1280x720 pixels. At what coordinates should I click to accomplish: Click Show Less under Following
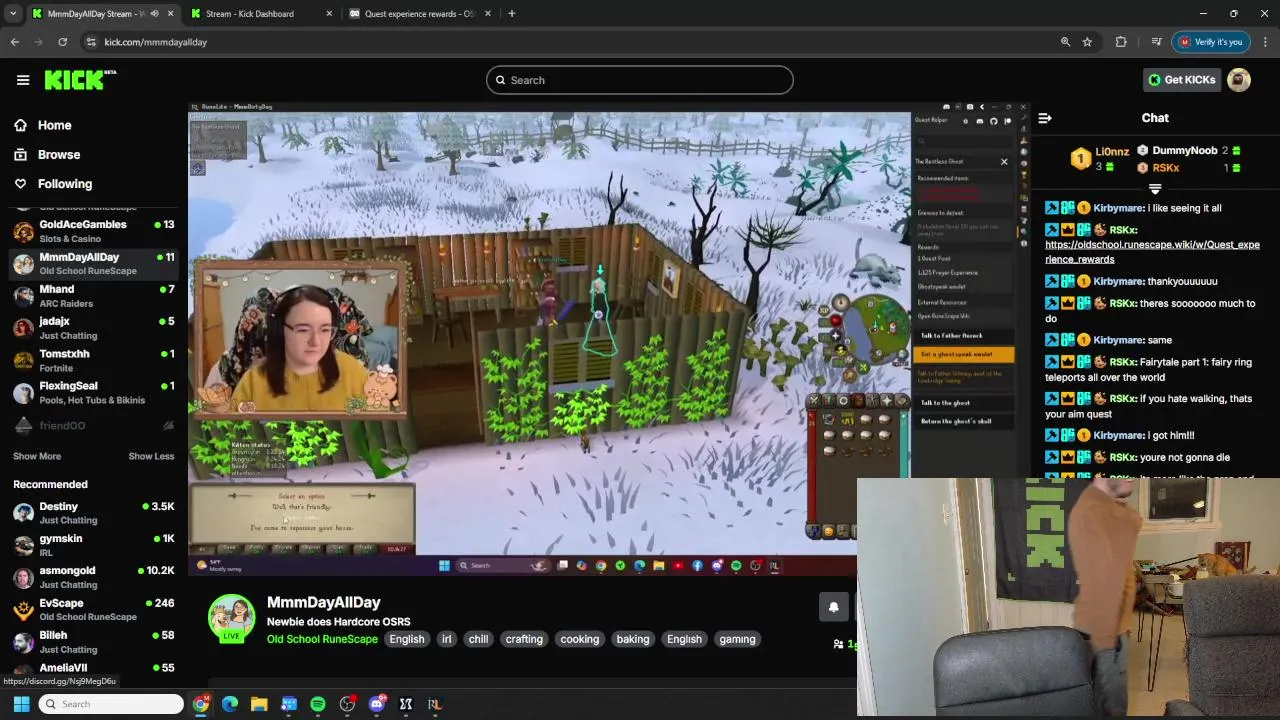[x=151, y=456]
